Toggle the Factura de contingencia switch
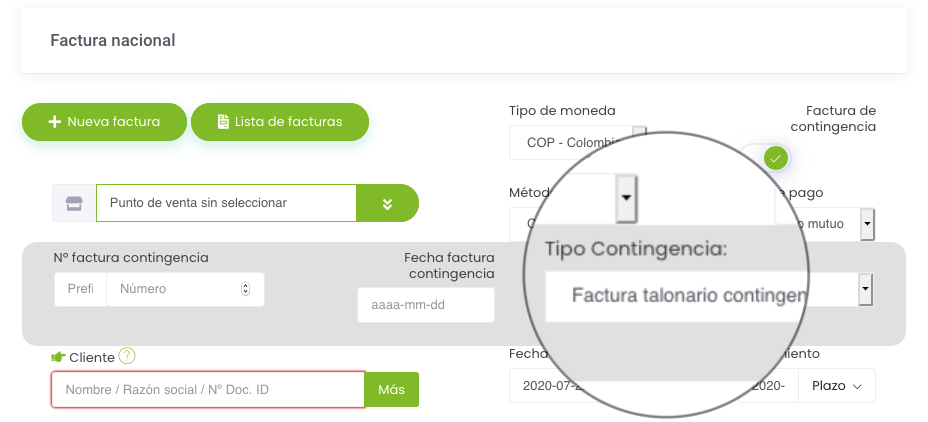 765,159
